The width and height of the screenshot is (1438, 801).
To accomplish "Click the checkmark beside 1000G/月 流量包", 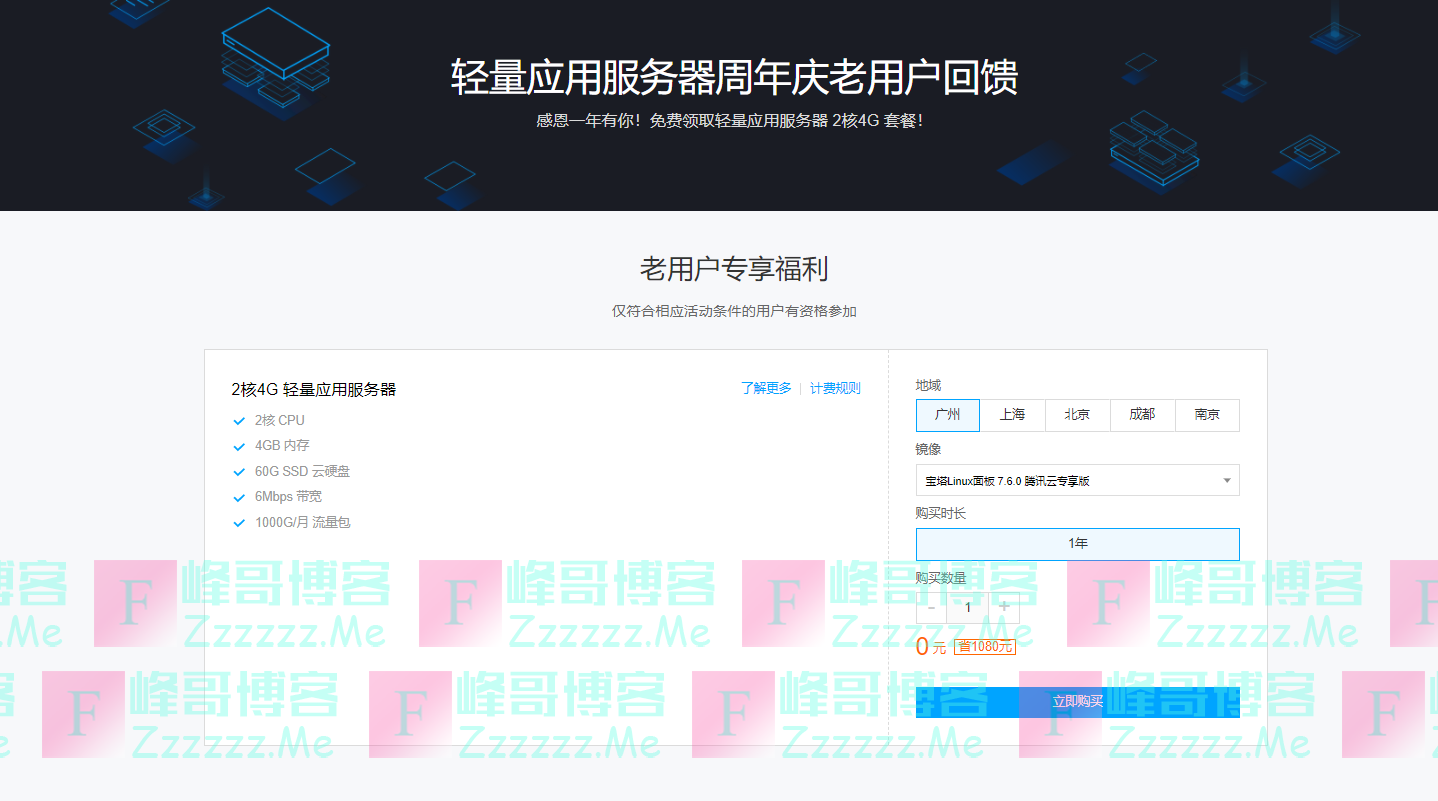I will (x=239, y=523).
